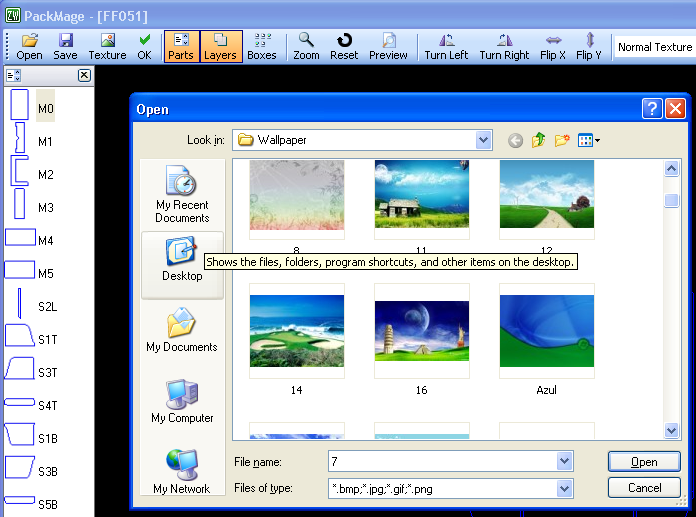Flip vertically with Flip Y

589,47
